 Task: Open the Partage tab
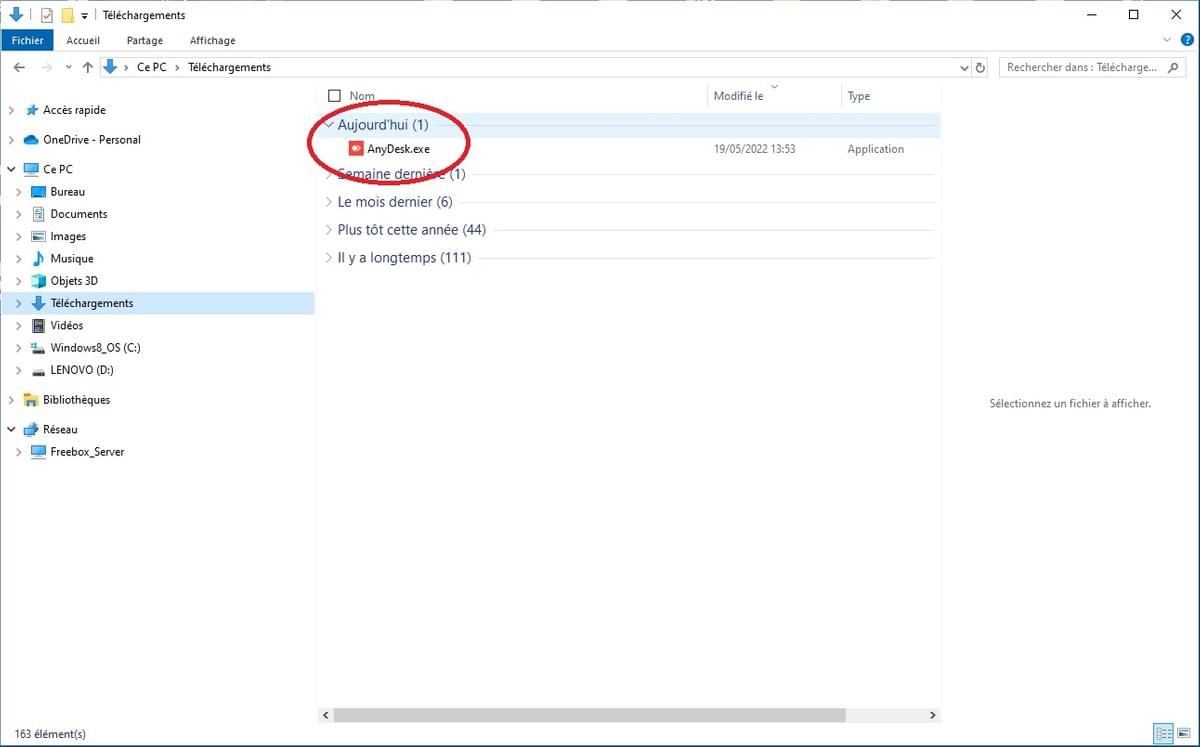point(144,40)
